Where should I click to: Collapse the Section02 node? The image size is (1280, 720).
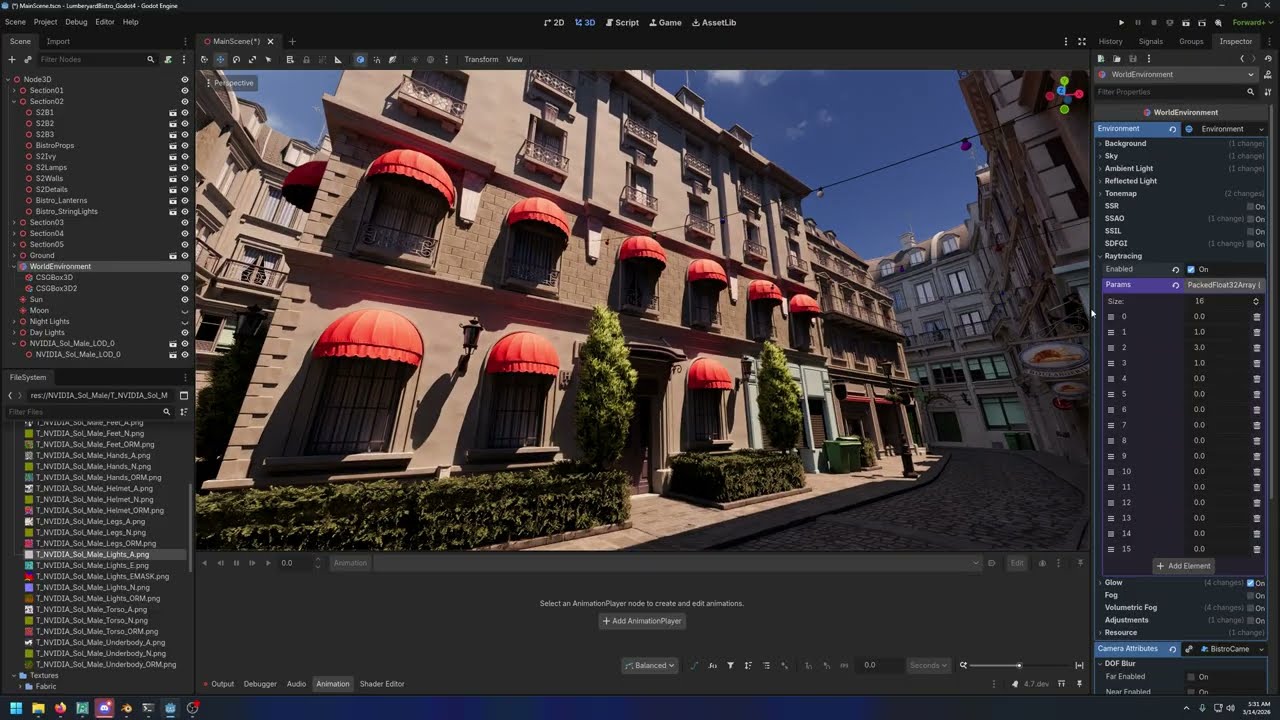tap(14, 101)
